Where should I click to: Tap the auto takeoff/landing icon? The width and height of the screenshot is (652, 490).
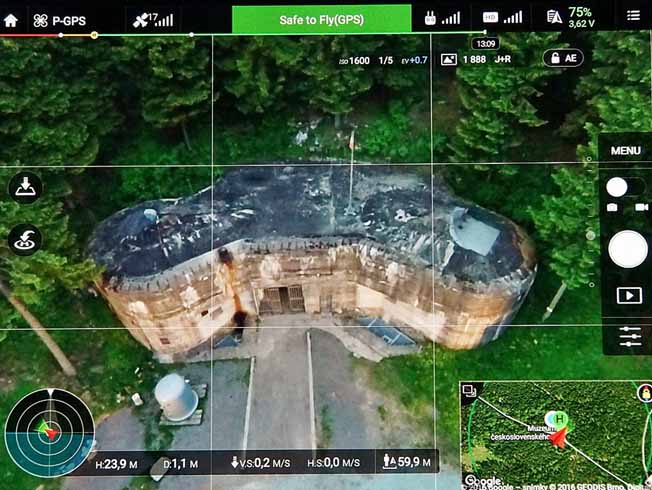(25, 188)
